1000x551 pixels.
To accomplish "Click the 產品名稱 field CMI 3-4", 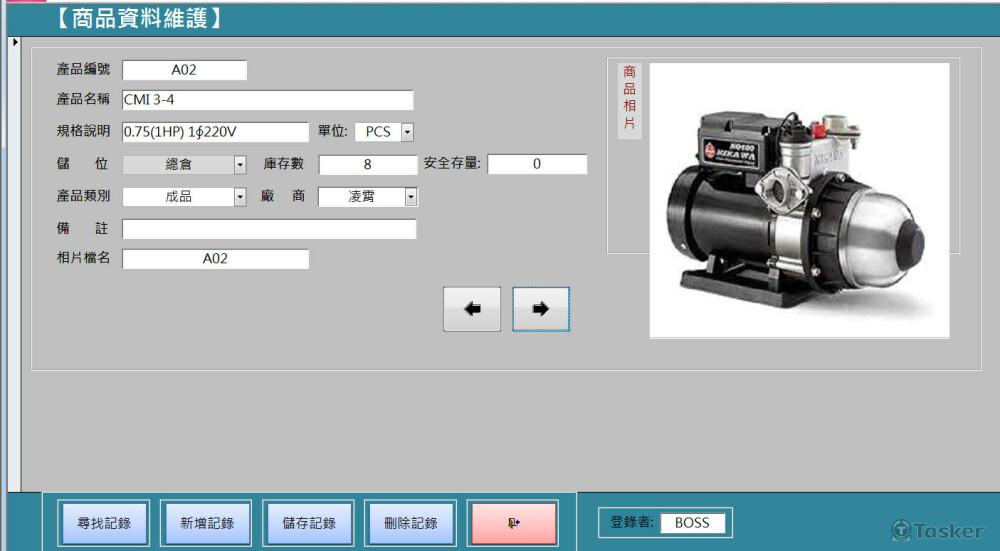I will coord(268,100).
